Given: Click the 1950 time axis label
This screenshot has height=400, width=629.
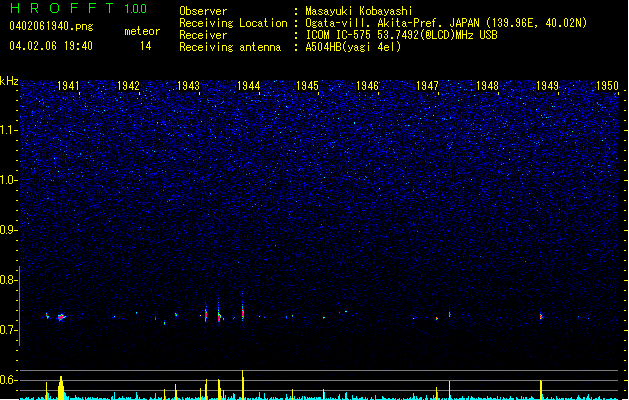Looking at the screenshot, I should click(607, 86).
